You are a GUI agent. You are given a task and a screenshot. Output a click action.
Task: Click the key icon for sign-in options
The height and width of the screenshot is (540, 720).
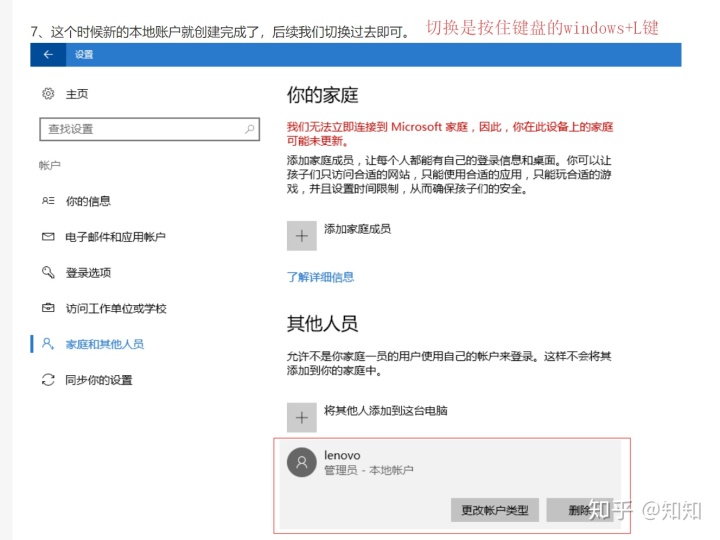pos(48,272)
